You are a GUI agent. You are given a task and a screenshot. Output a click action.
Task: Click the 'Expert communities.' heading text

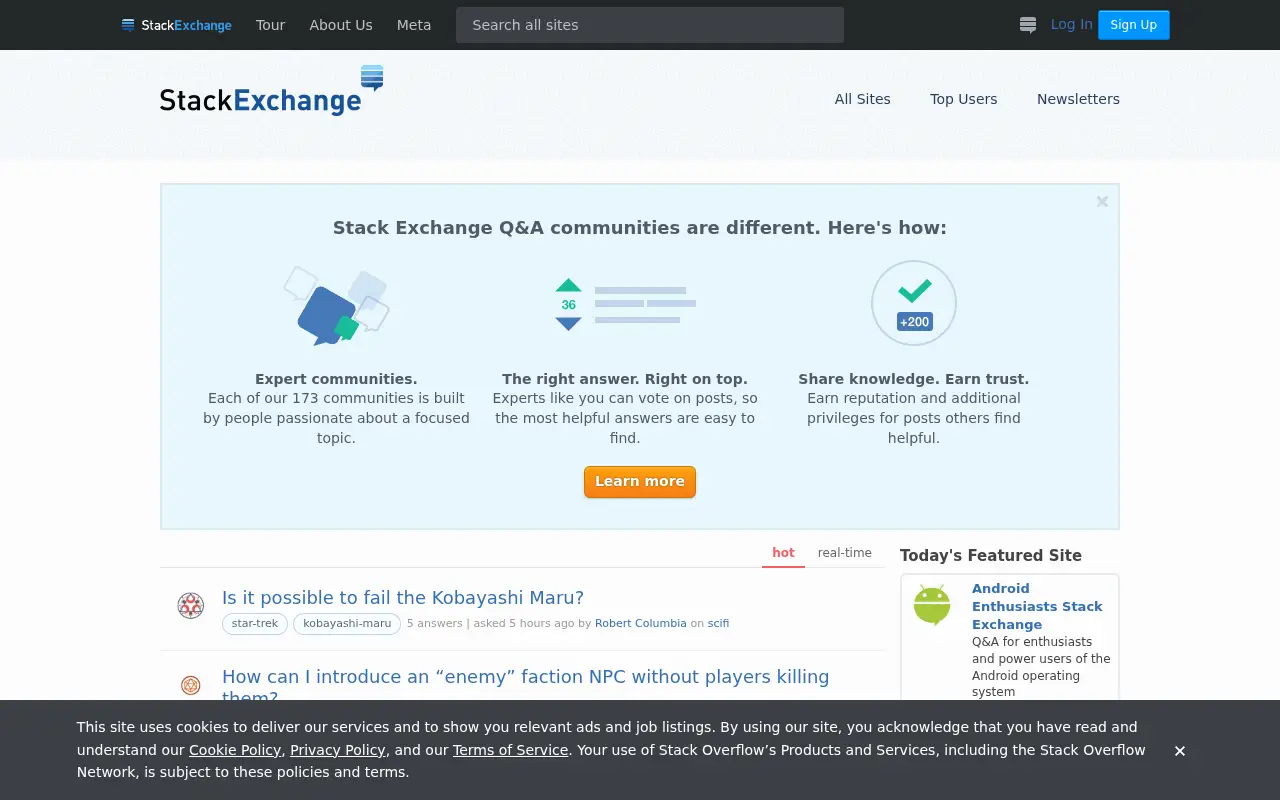(336, 379)
